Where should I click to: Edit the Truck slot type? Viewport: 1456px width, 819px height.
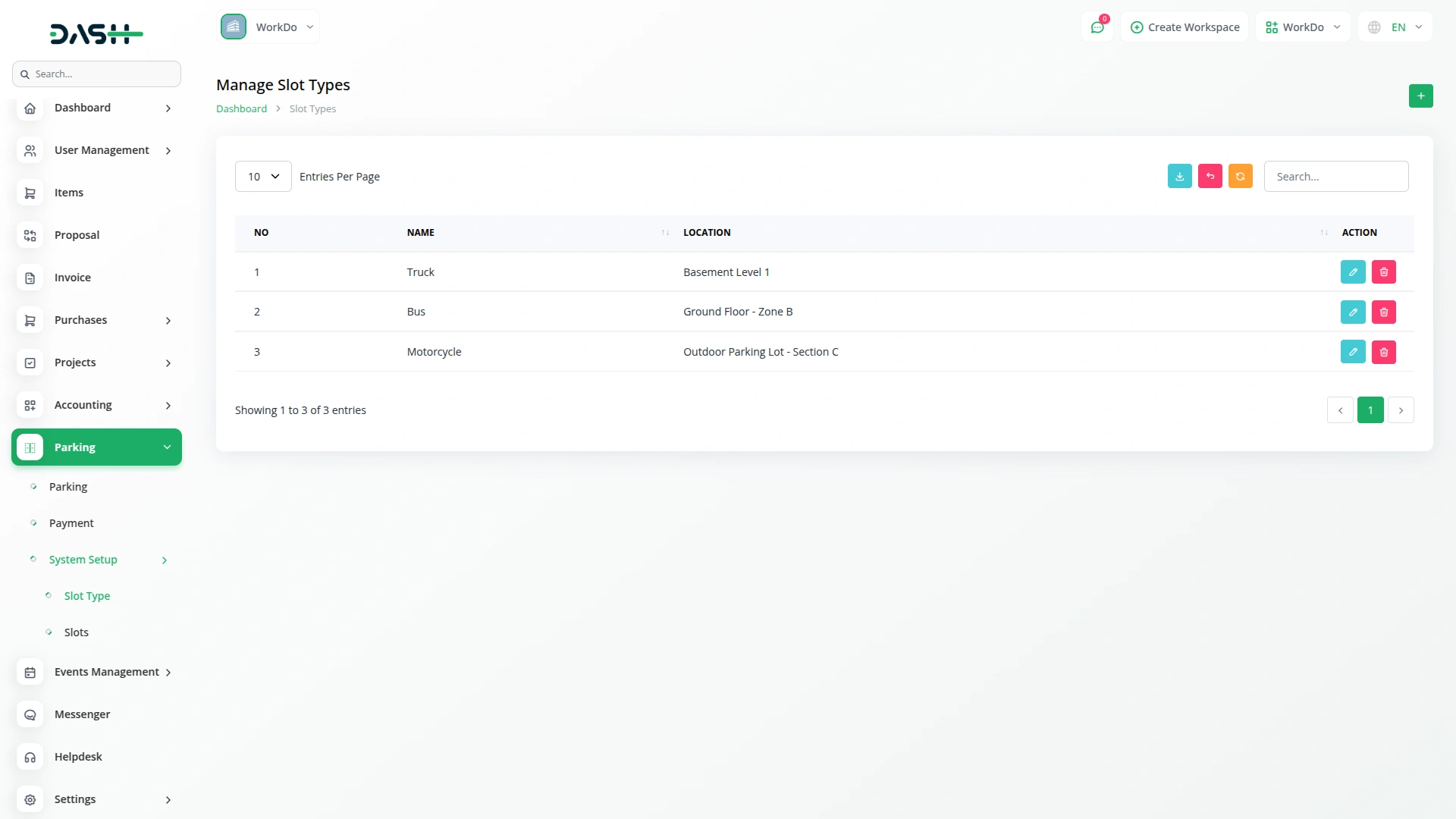[1352, 272]
